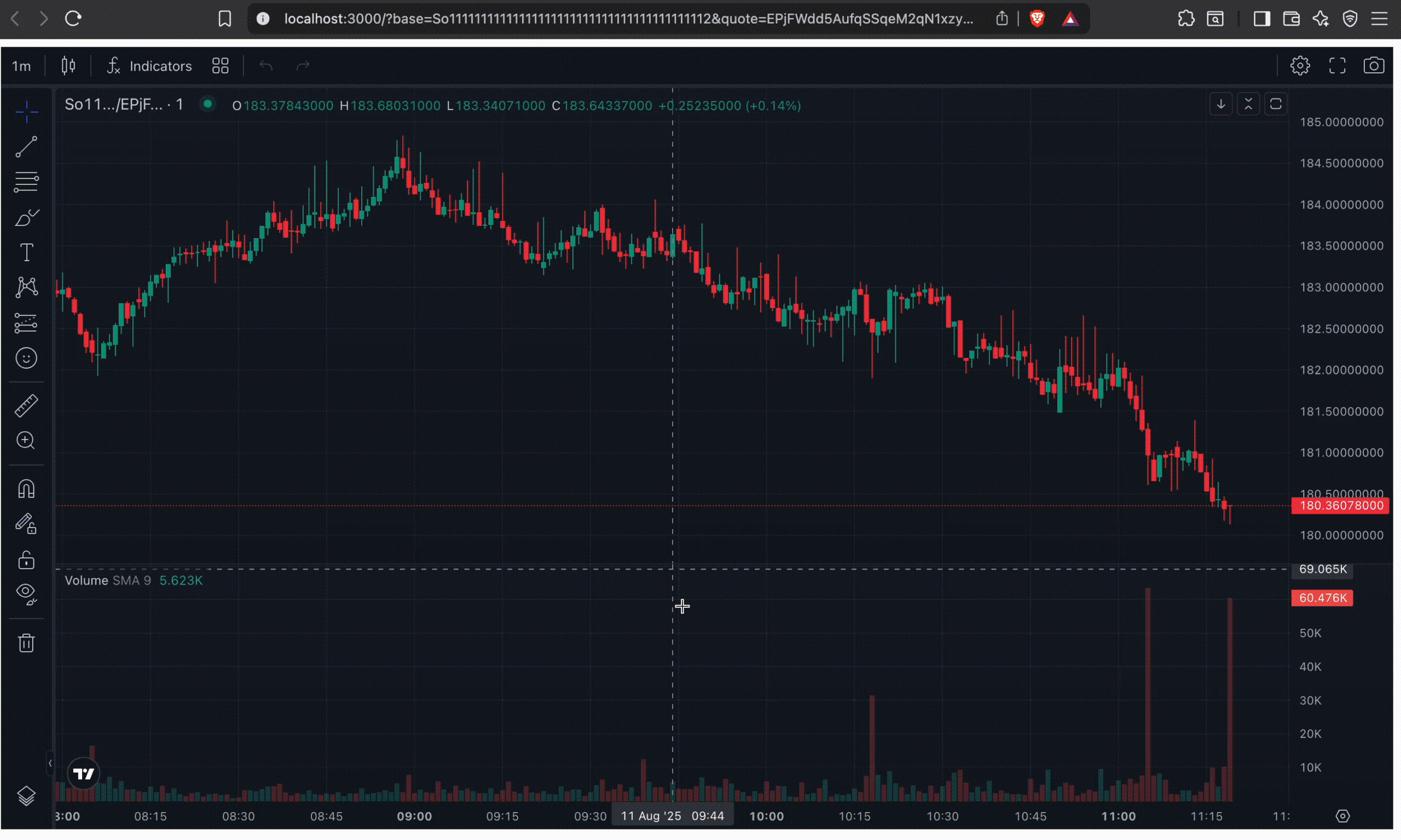This screenshot has width=1401, height=840.
Task: Click the go-to-realtime icon bottom right
Action: pyautogui.click(x=1343, y=816)
